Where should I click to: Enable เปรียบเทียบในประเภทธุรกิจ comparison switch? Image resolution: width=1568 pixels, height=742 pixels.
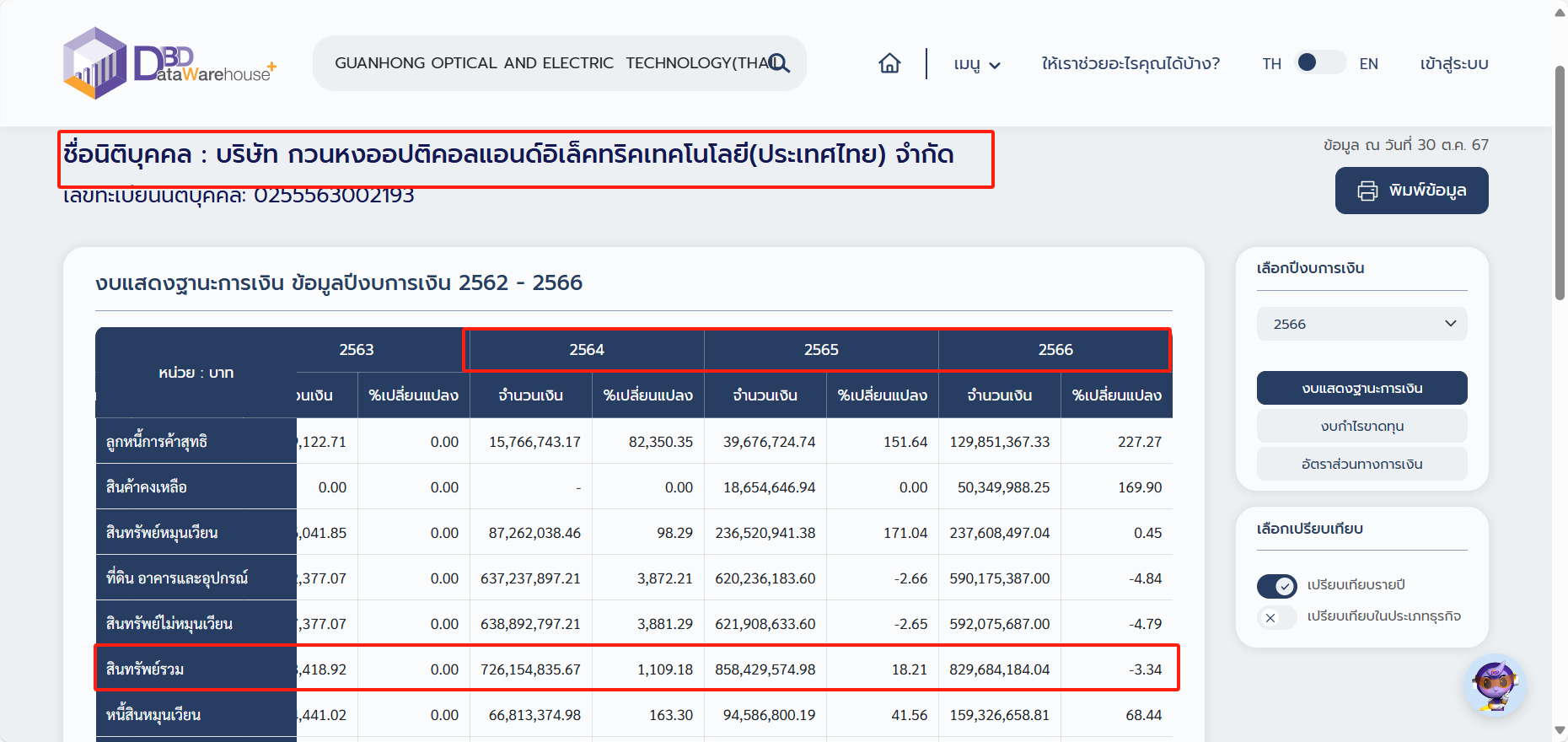click(1276, 617)
